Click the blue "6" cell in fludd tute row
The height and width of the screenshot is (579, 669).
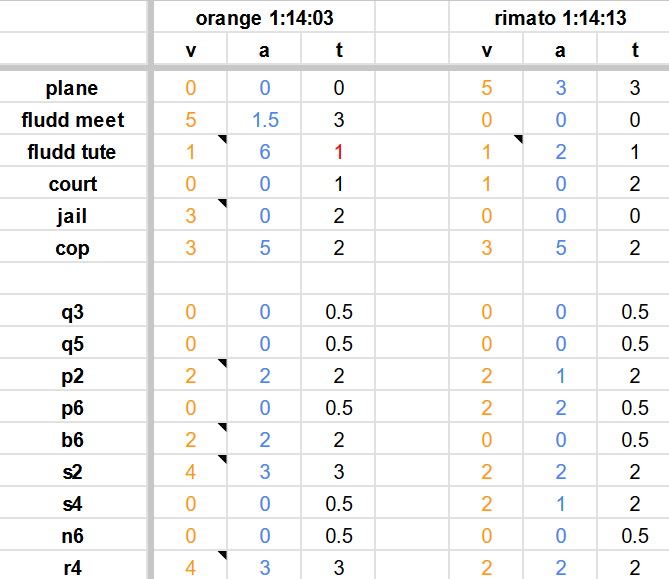click(265, 152)
